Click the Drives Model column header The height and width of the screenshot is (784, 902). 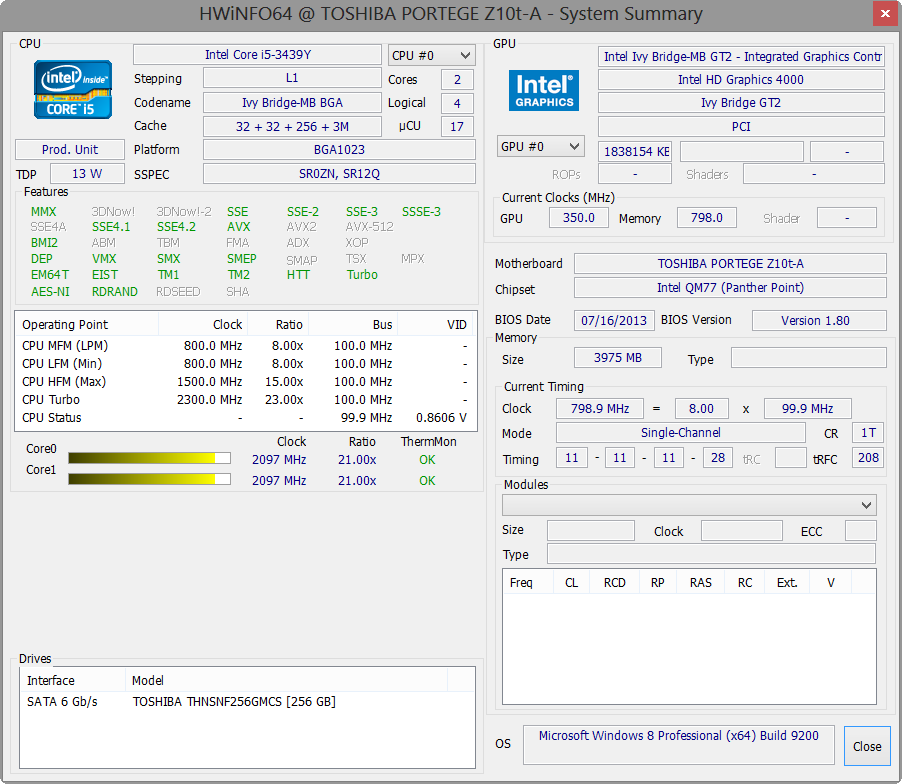(286, 680)
